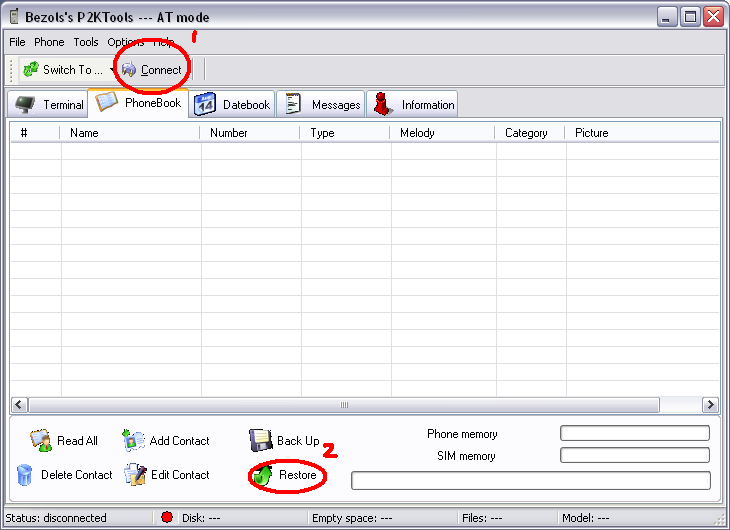Click the Add Contact button

pyautogui.click(x=166, y=441)
